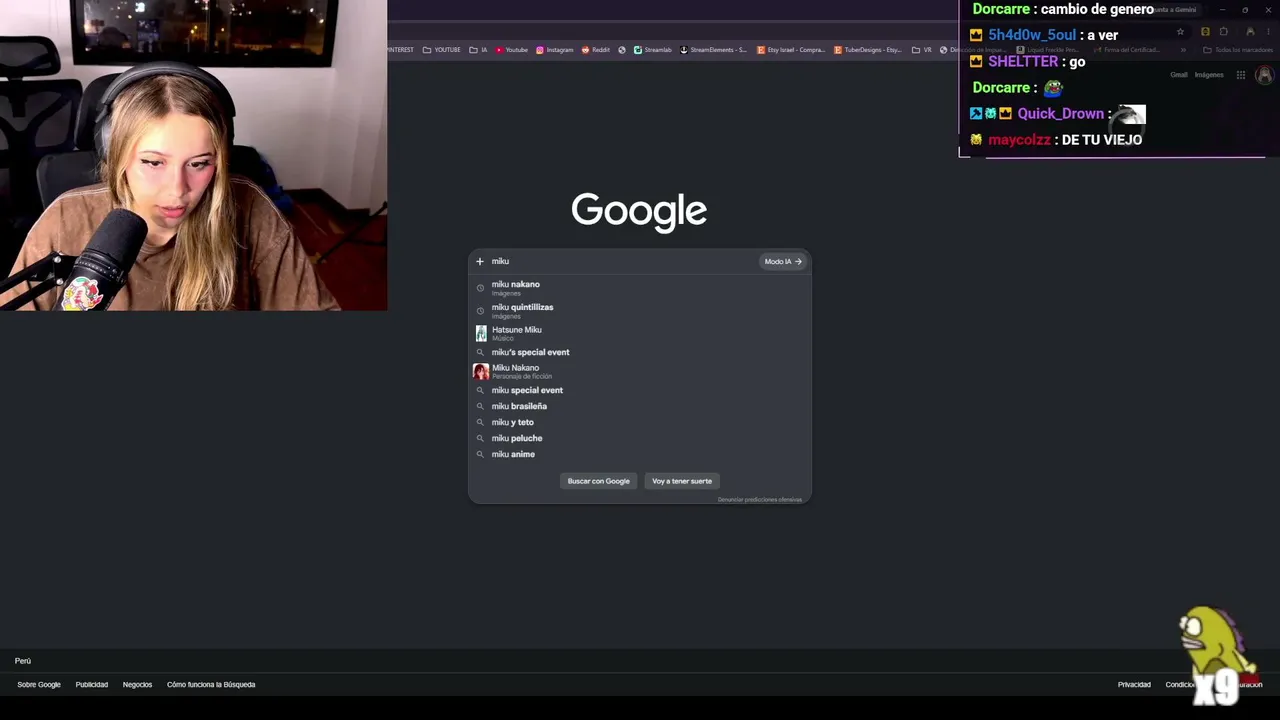Open the Reddit bookmark
The height and width of the screenshot is (720, 1280).
pyautogui.click(x=595, y=50)
